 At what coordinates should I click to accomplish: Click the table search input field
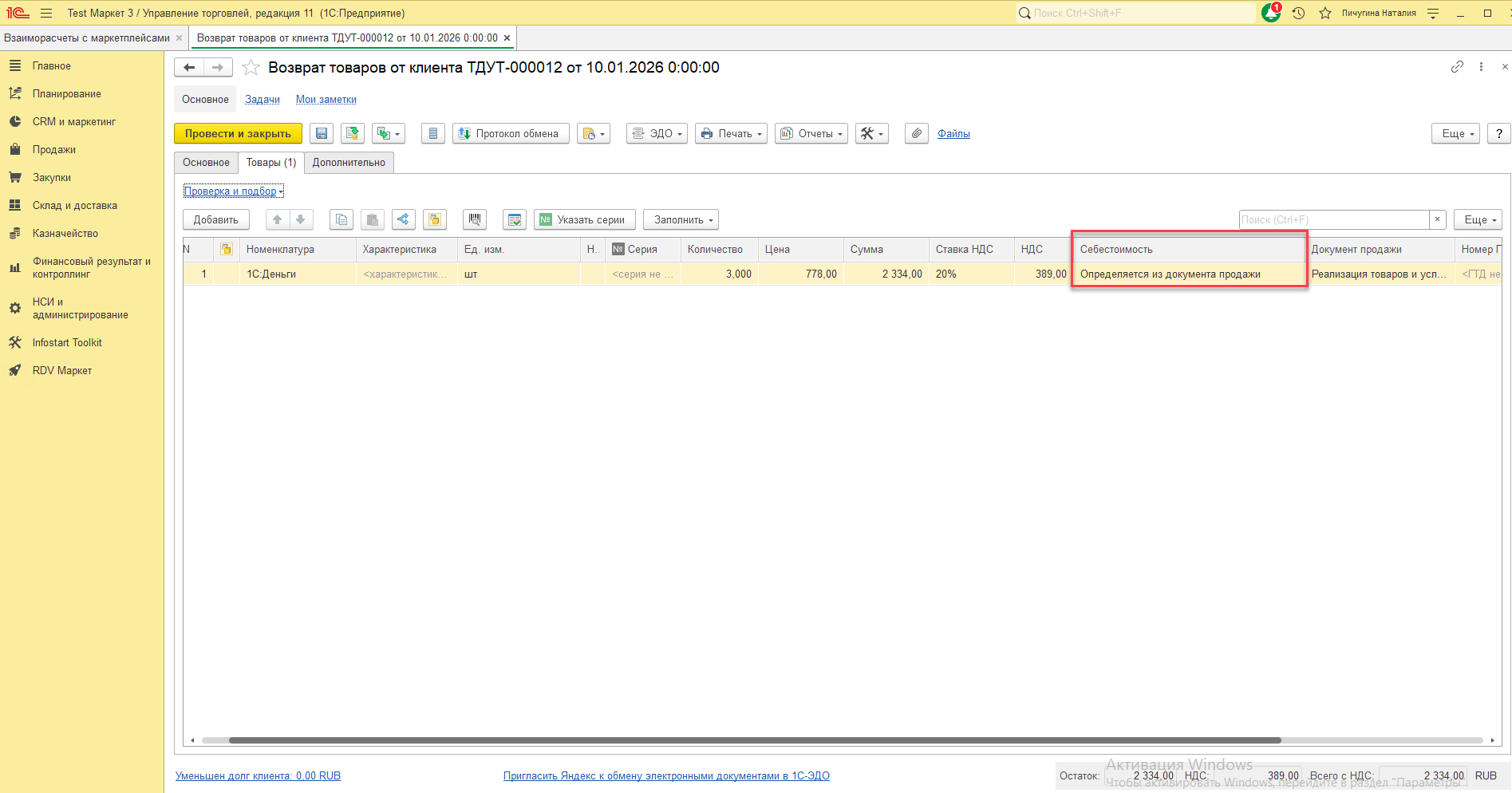point(1333,219)
